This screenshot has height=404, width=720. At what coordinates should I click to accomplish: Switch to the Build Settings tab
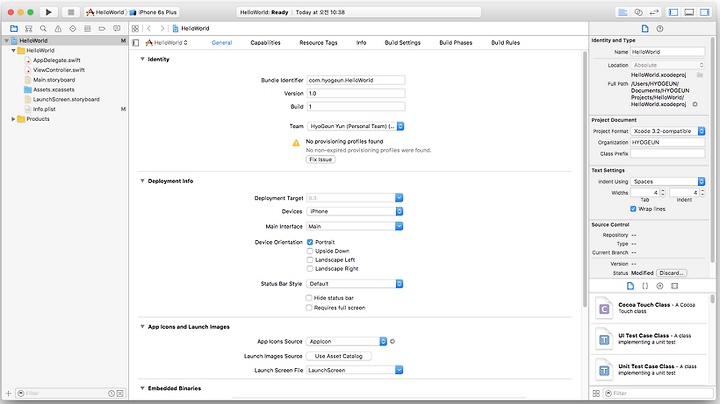click(403, 43)
